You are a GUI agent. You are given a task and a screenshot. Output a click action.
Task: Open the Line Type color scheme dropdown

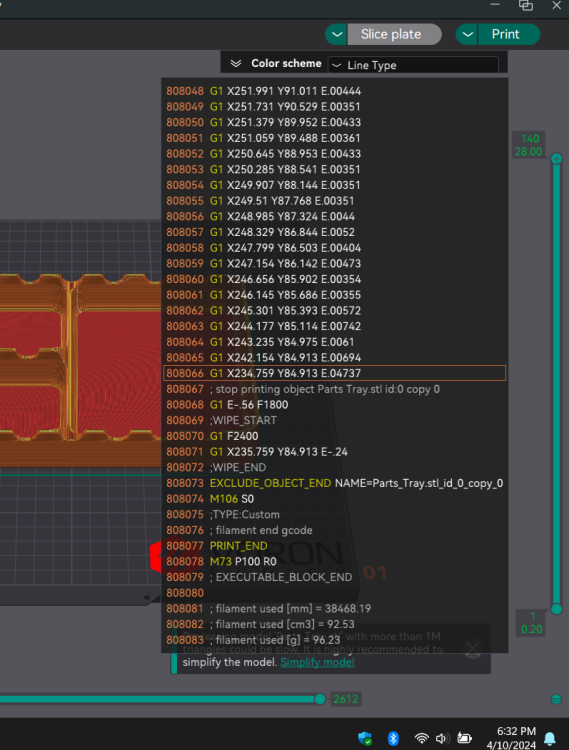[413, 65]
